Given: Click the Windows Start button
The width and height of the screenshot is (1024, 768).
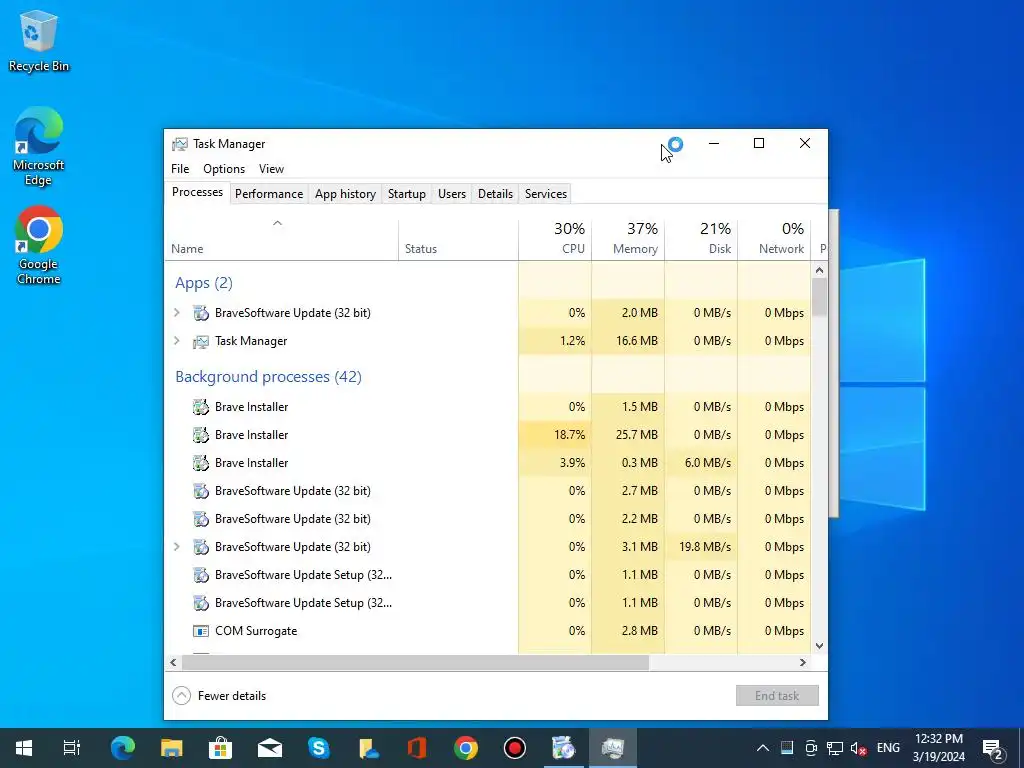Looking at the screenshot, I should [x=24, y=748].
